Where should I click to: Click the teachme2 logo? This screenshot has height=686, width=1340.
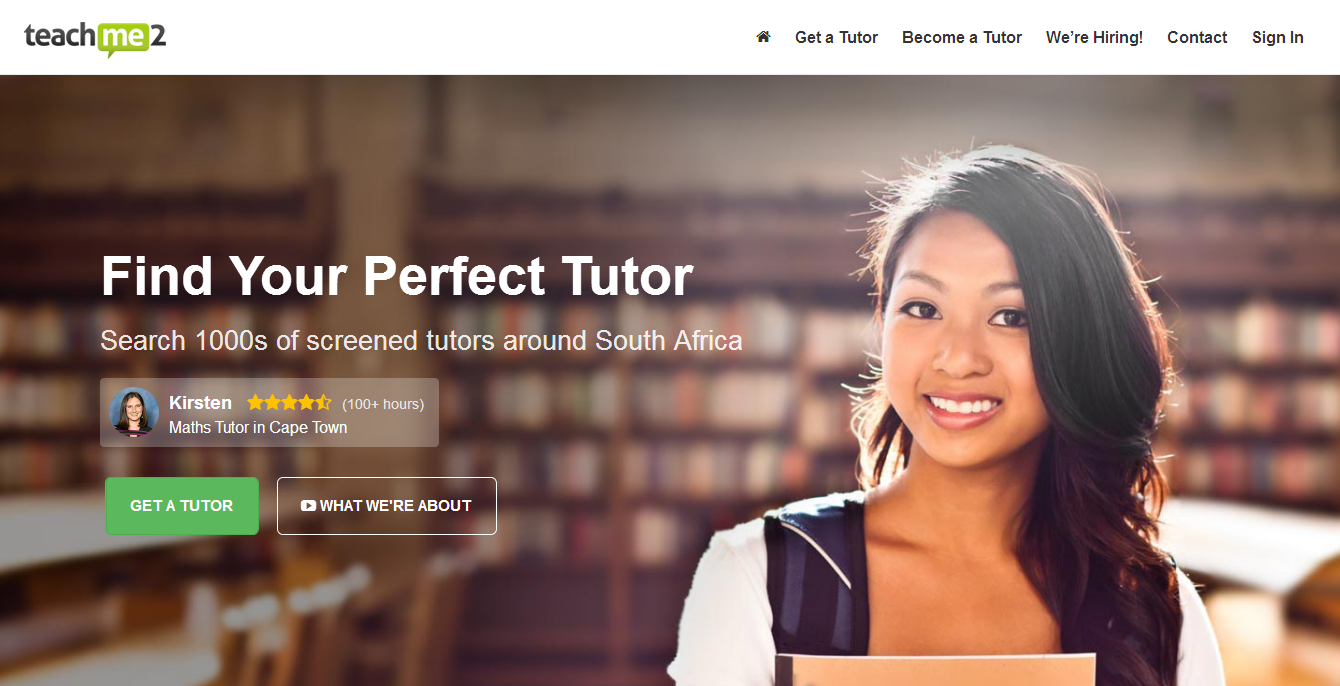(x=95, y=38)
